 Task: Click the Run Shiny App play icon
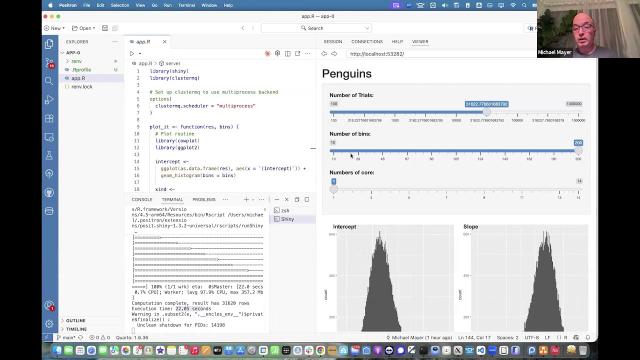pyautogui.click(x=132, y=53)
